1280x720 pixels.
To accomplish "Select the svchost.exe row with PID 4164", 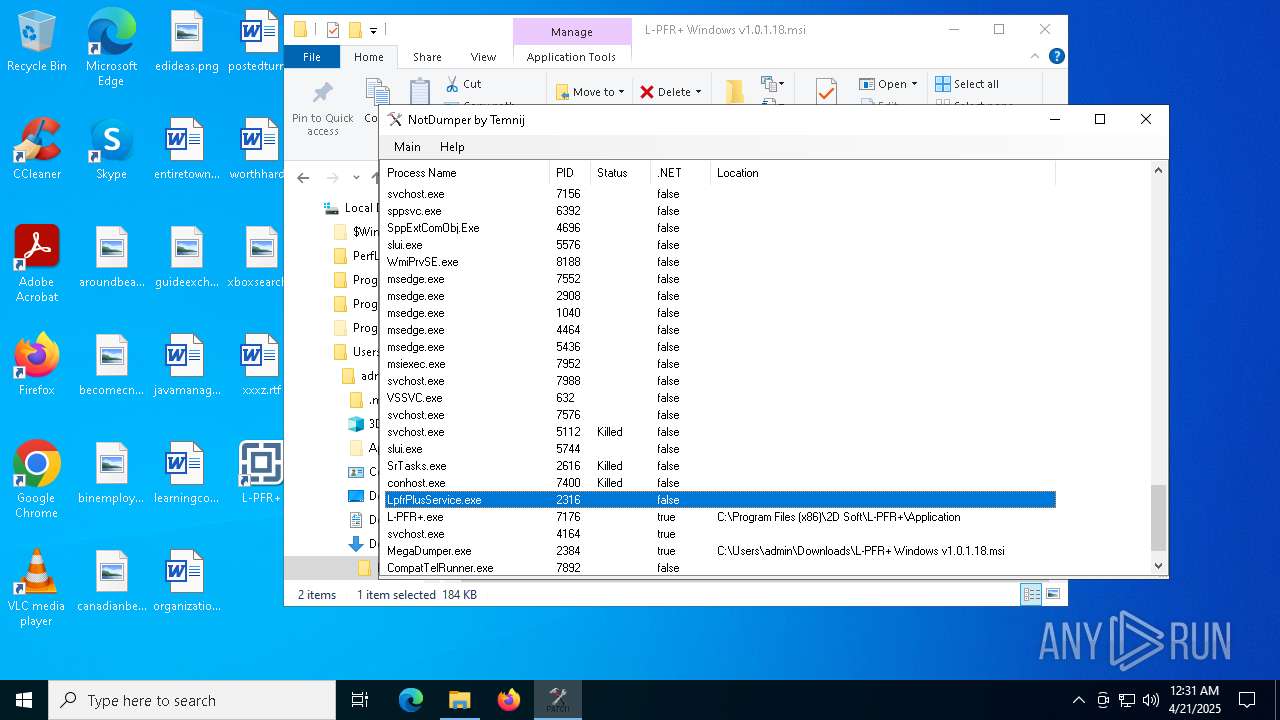I will coord(720,534).
